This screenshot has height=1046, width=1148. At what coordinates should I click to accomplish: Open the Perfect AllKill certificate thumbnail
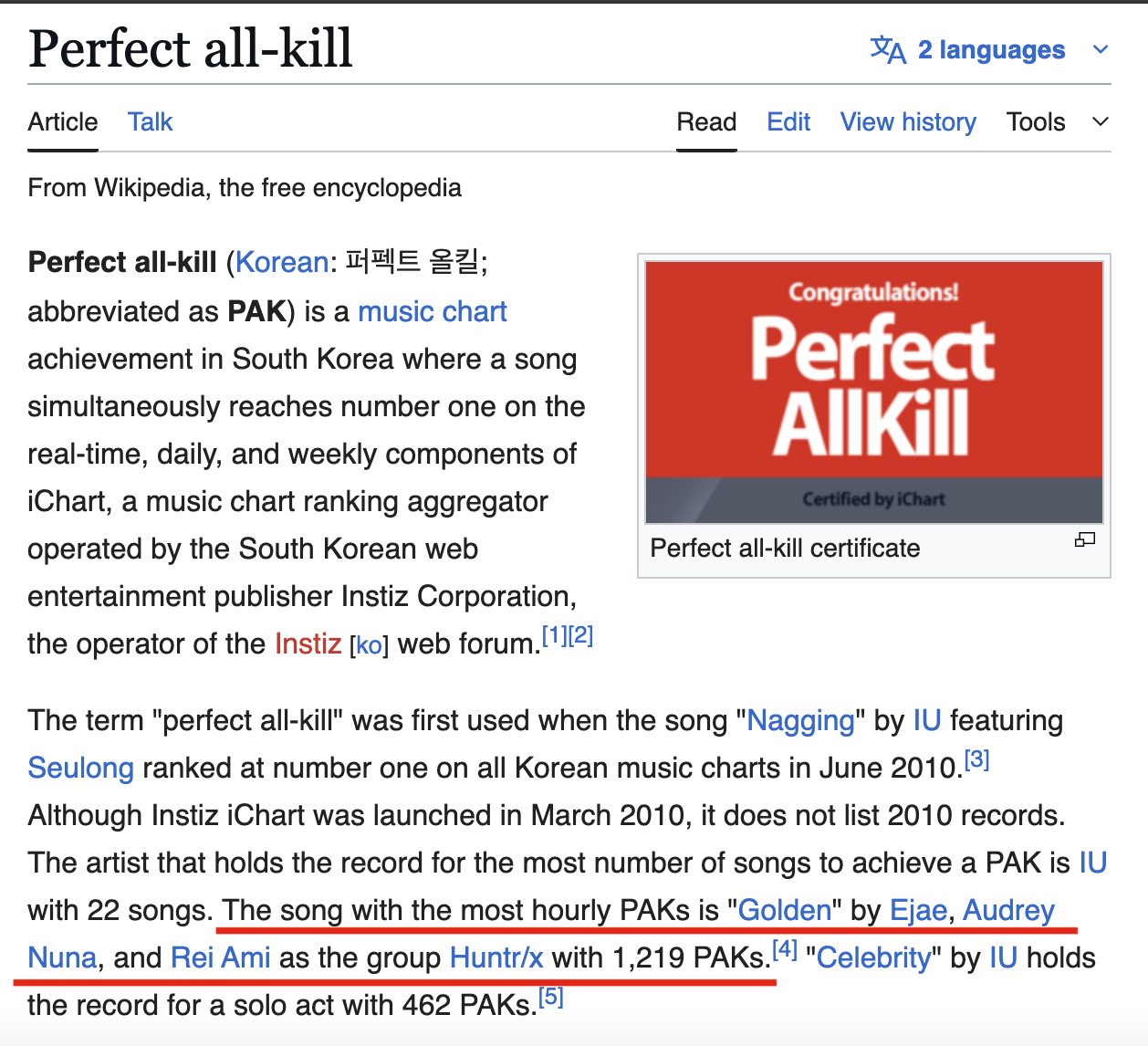[x=874, y=392]
